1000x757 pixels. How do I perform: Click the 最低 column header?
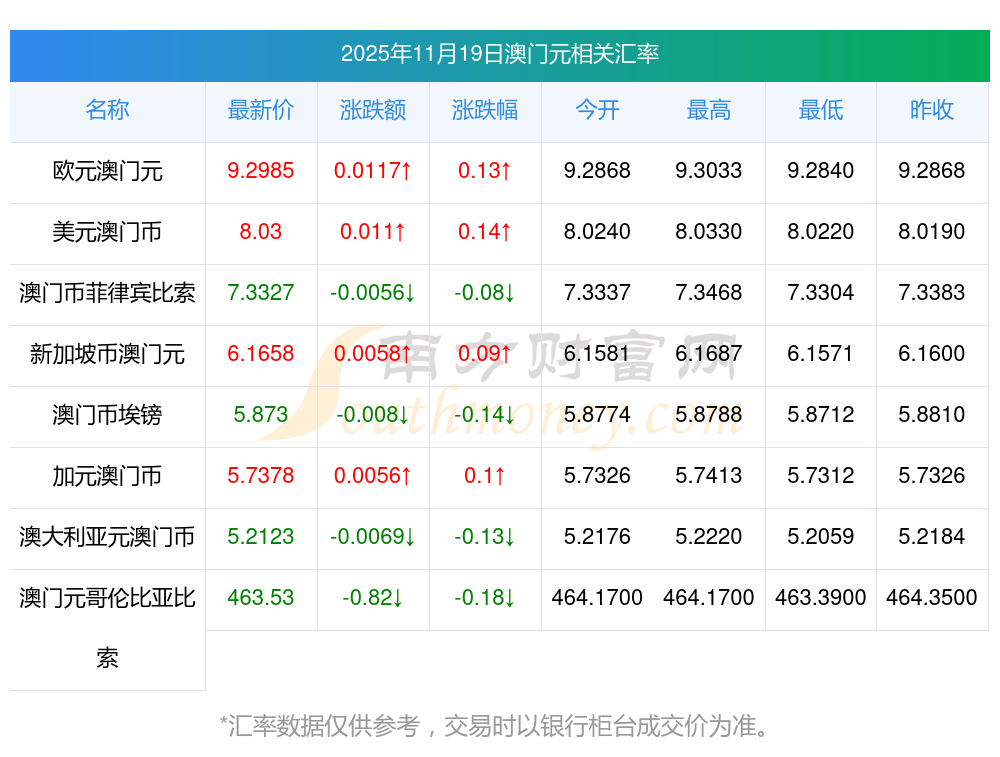click(820, 110)
